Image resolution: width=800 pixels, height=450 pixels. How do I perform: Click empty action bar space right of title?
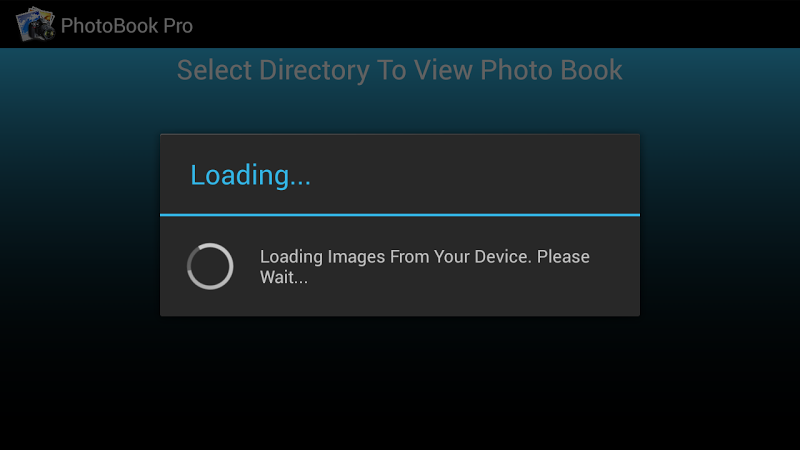[x=495, y=24]
